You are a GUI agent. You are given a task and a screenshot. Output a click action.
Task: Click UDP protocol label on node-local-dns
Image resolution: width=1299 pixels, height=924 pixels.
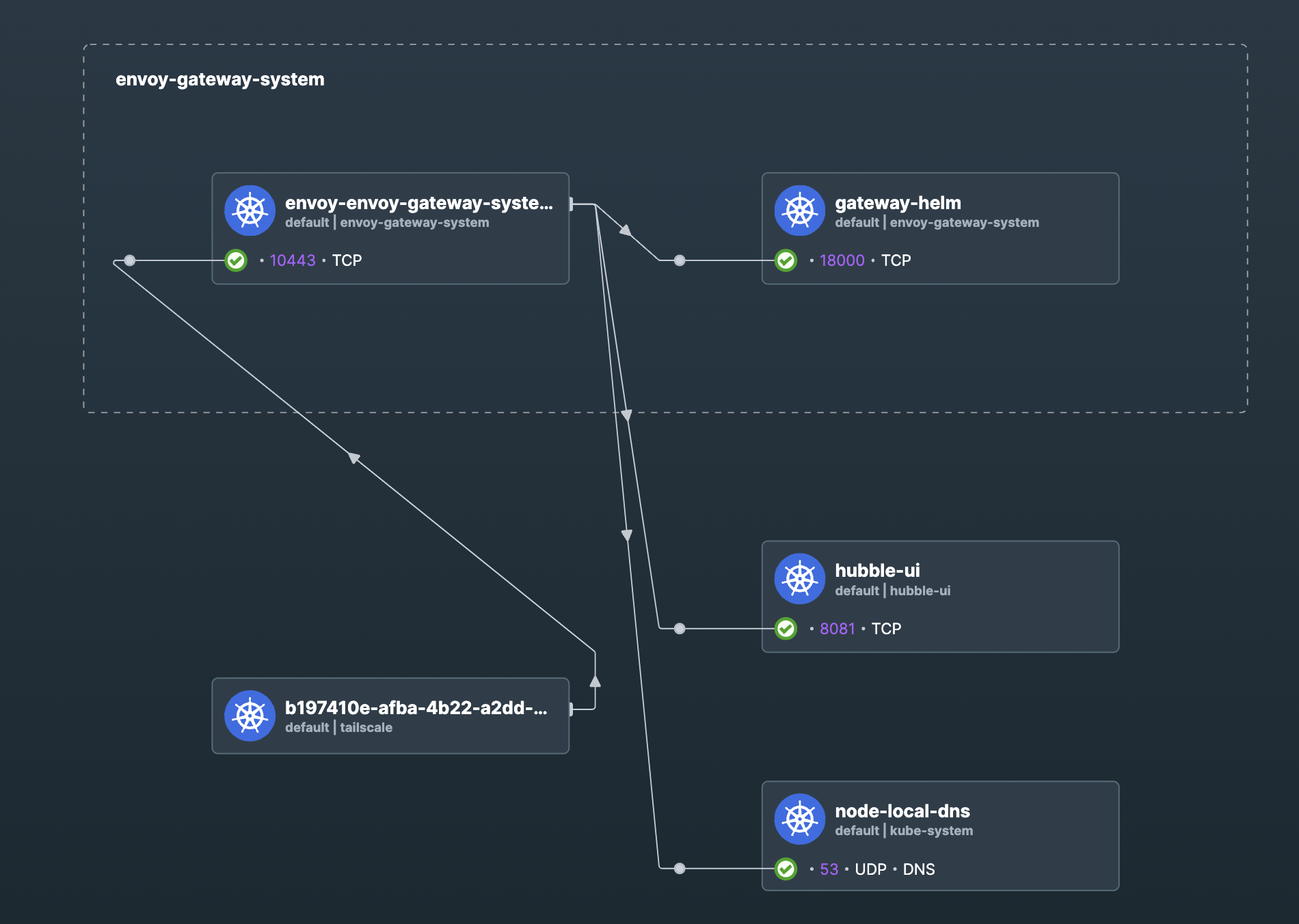[870, 869]
